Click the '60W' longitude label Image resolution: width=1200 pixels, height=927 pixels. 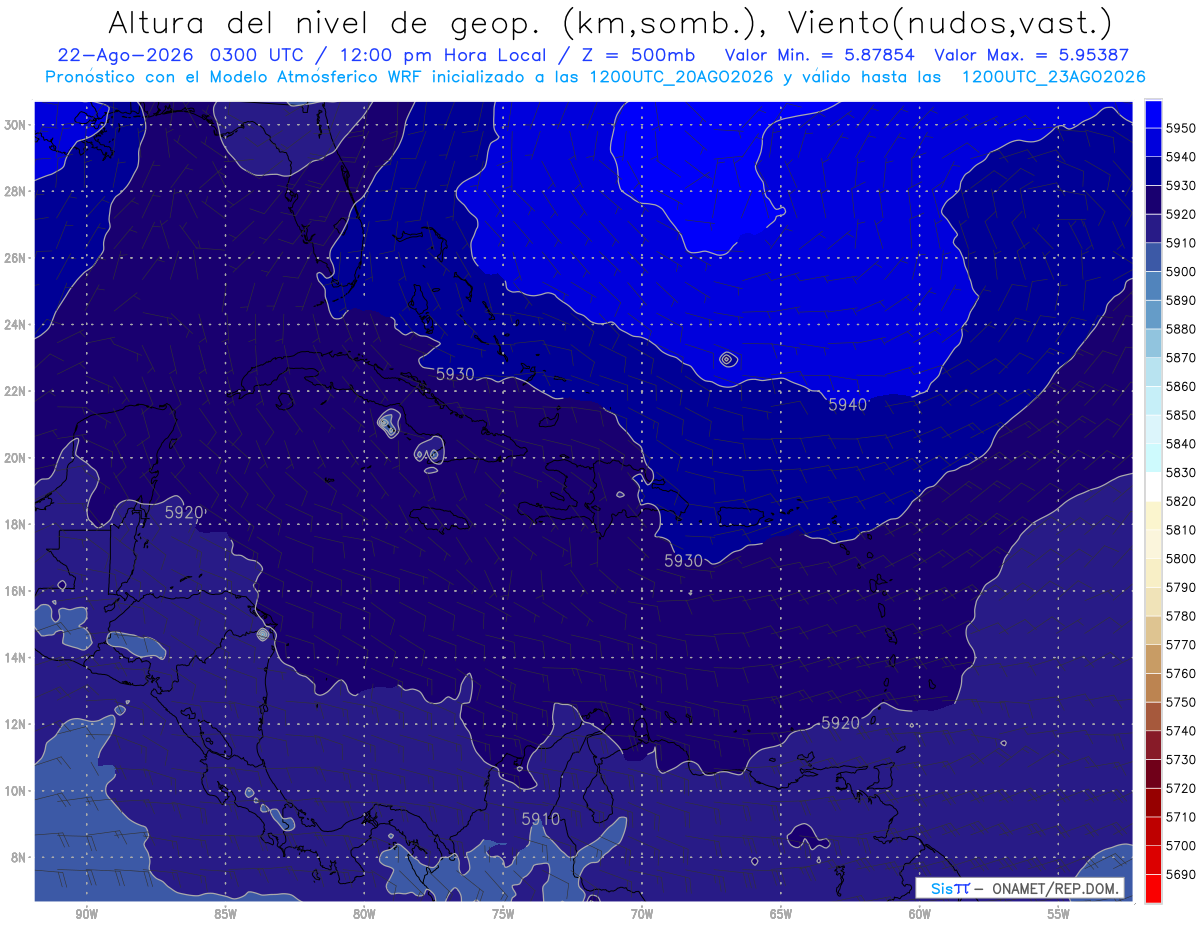920,913
